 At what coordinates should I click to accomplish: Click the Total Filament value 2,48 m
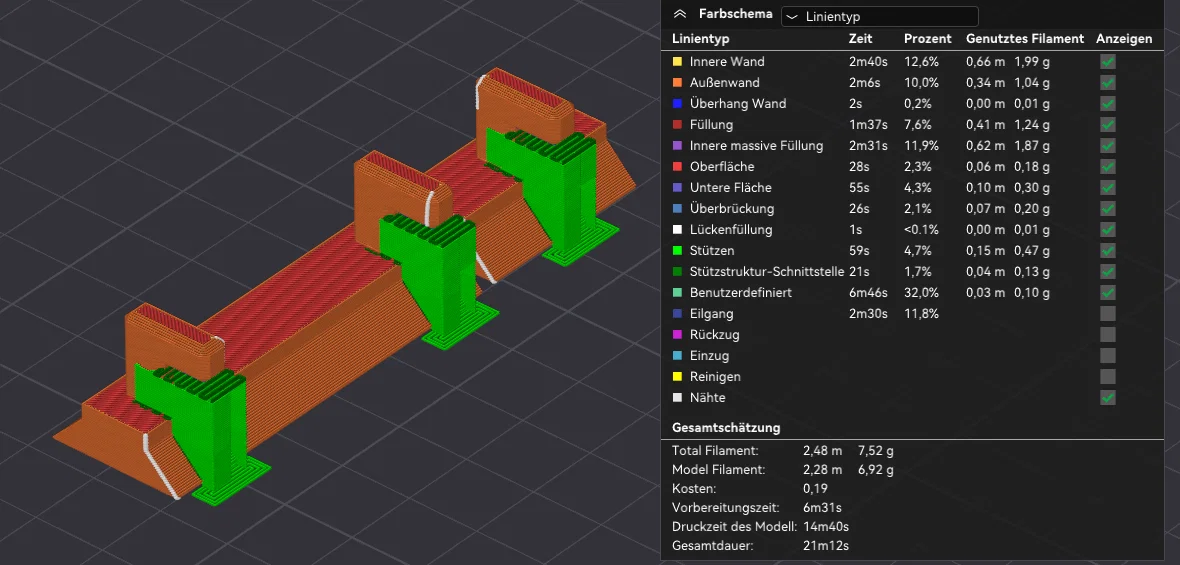click(823, 451)
